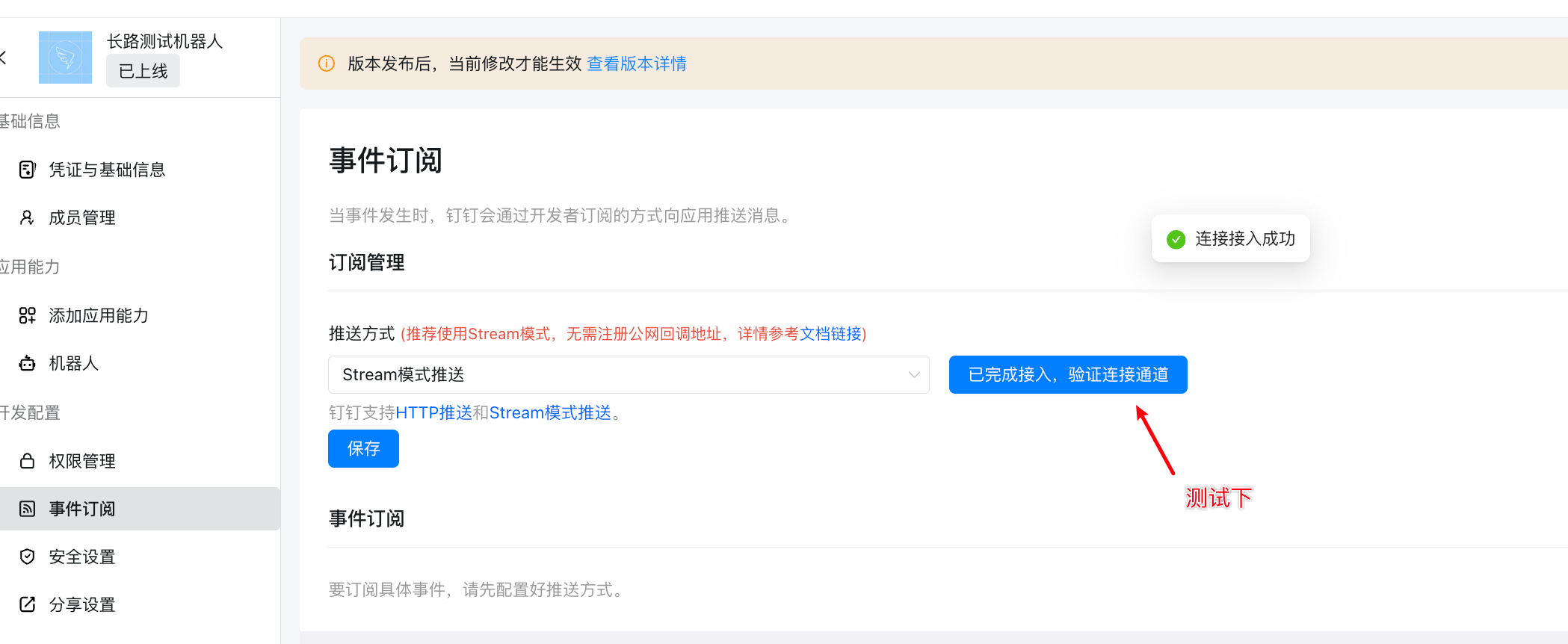This screenshot has height=644, width=1568.
Task: Click the share settings export icon
Action: point(27,604)
